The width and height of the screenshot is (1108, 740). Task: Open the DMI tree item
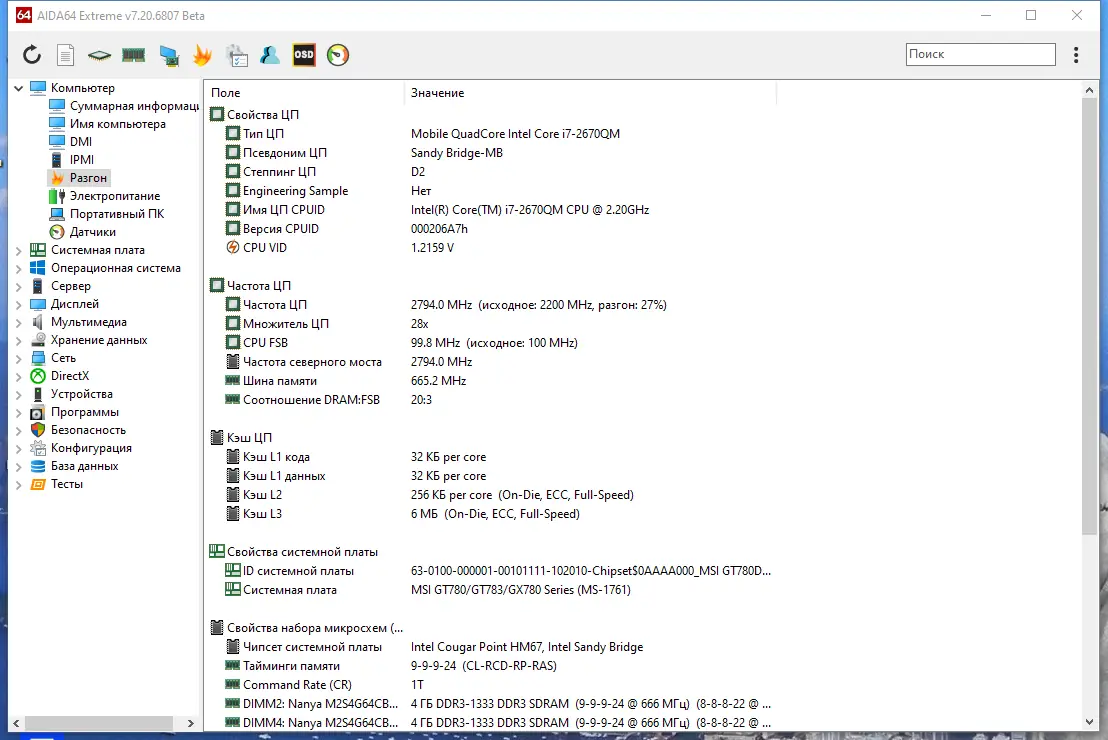pyautogui.click(x=81, y=142)
